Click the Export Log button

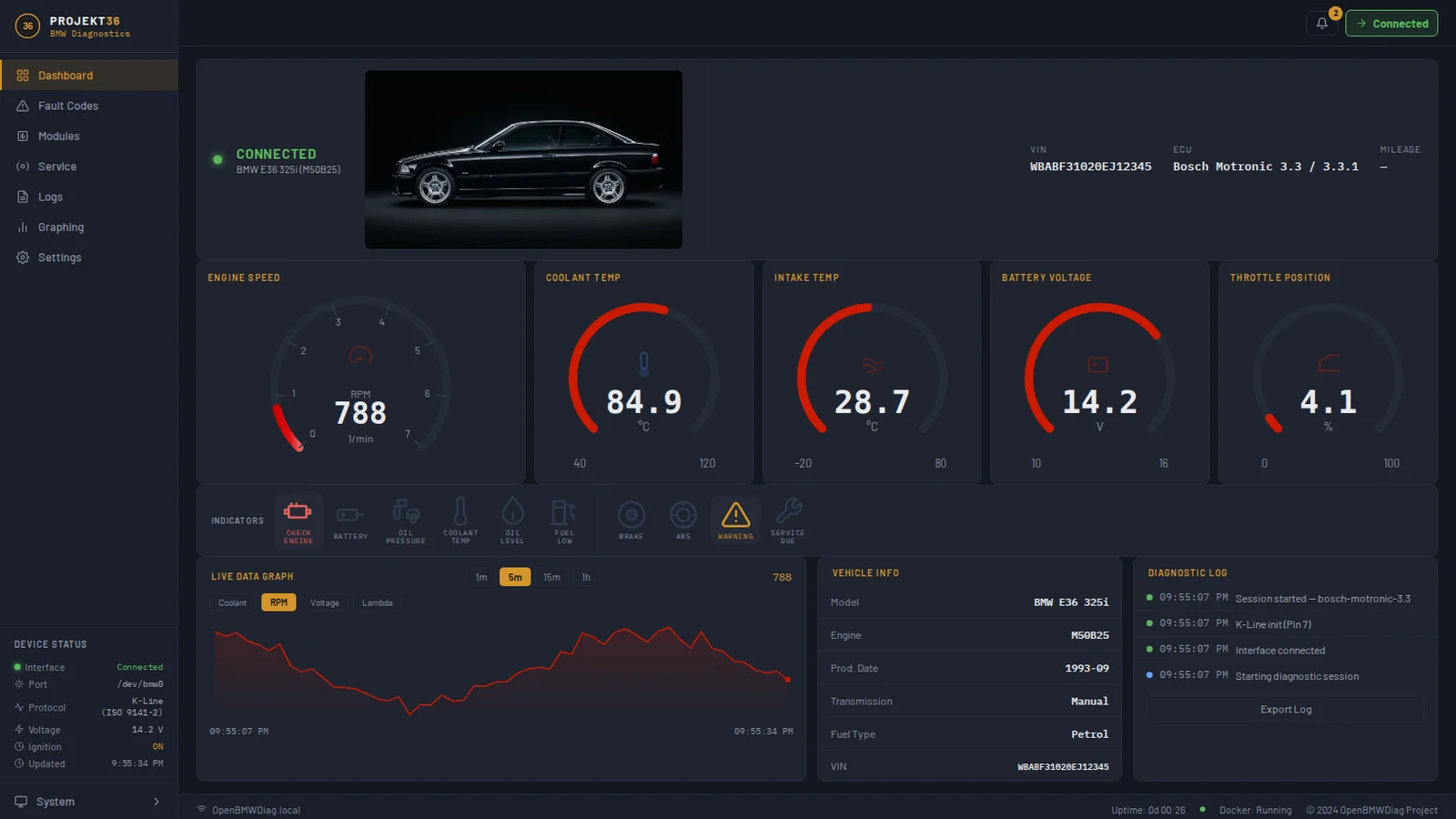click(1286, 709)
